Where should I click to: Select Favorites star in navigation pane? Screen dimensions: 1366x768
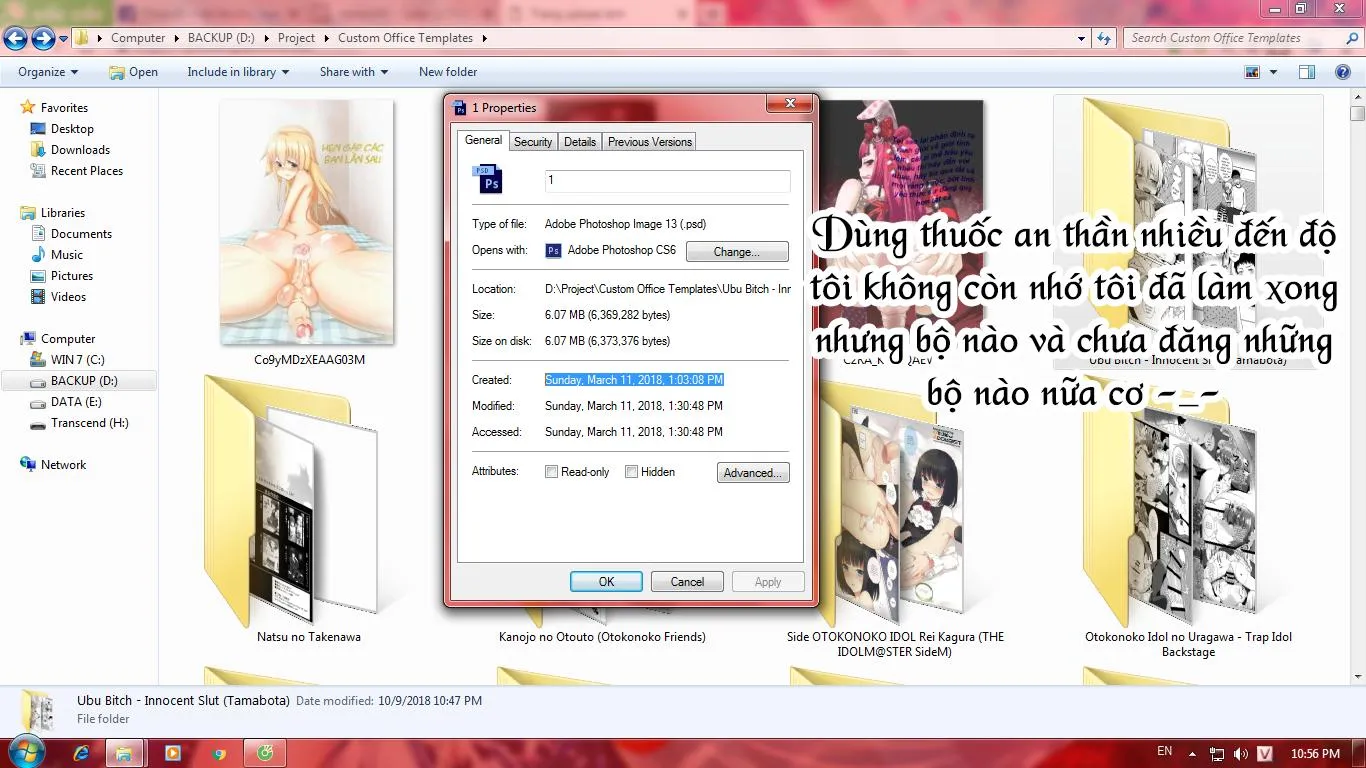(28, 107)
